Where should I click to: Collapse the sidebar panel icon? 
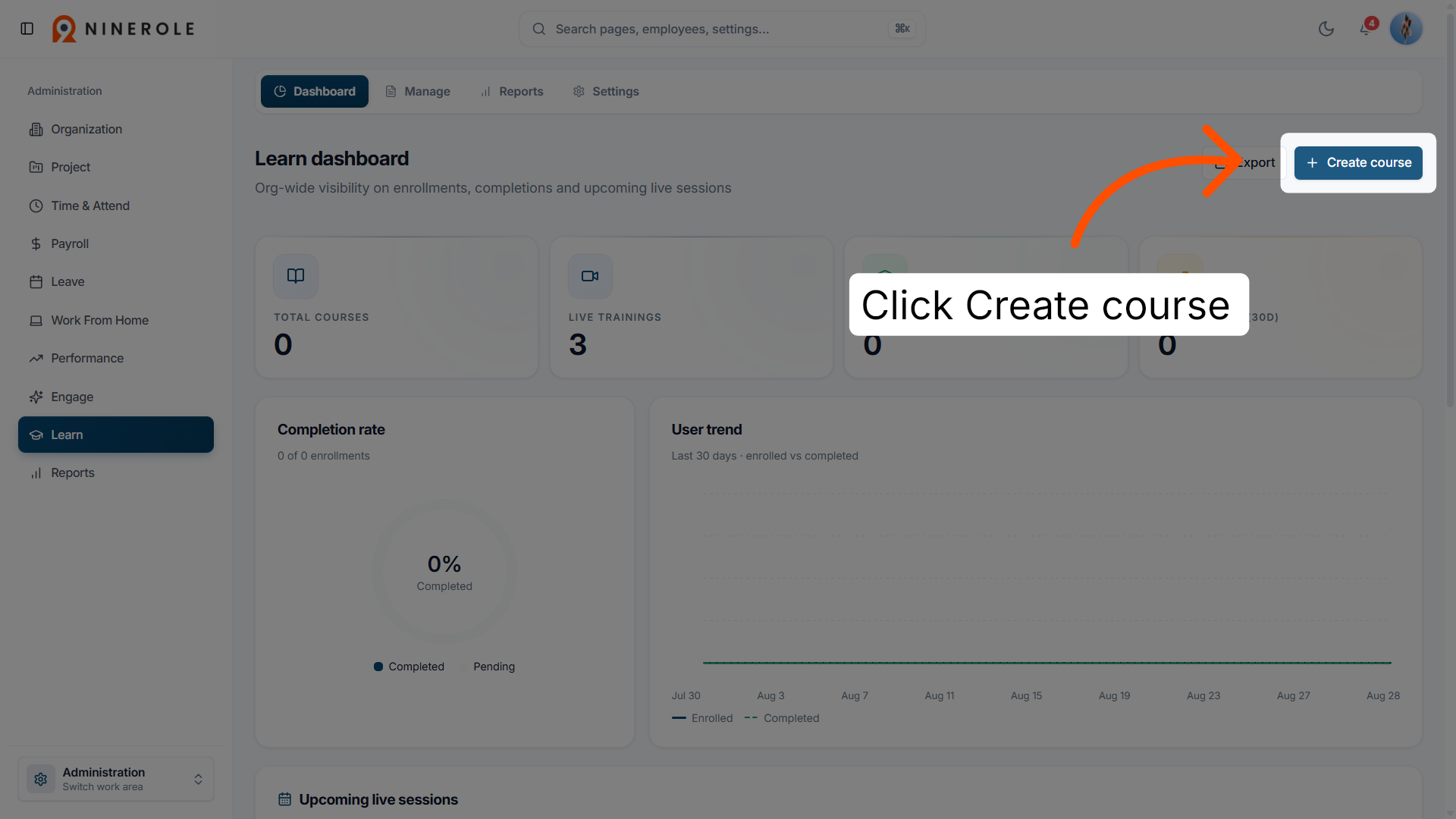(27, 29)
